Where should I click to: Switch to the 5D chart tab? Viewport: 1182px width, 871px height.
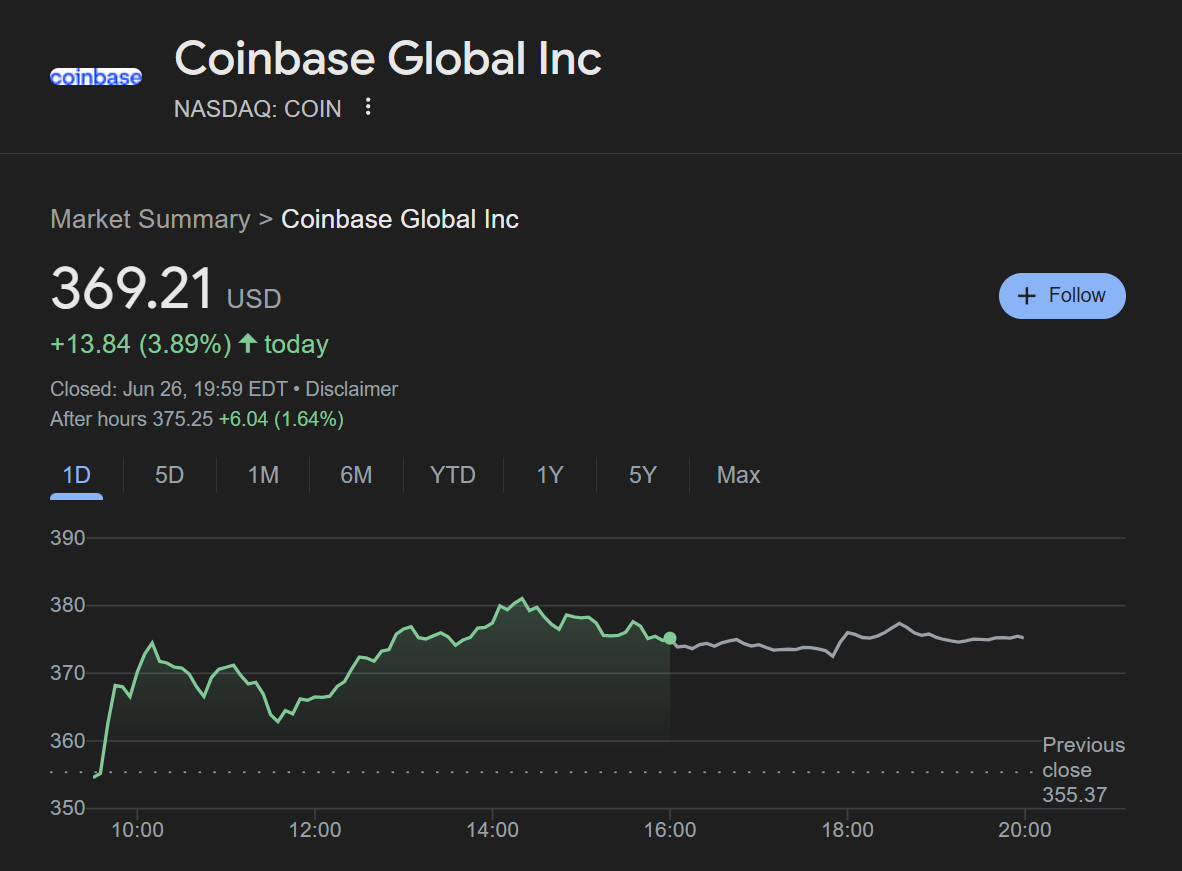tap(169, 475)
